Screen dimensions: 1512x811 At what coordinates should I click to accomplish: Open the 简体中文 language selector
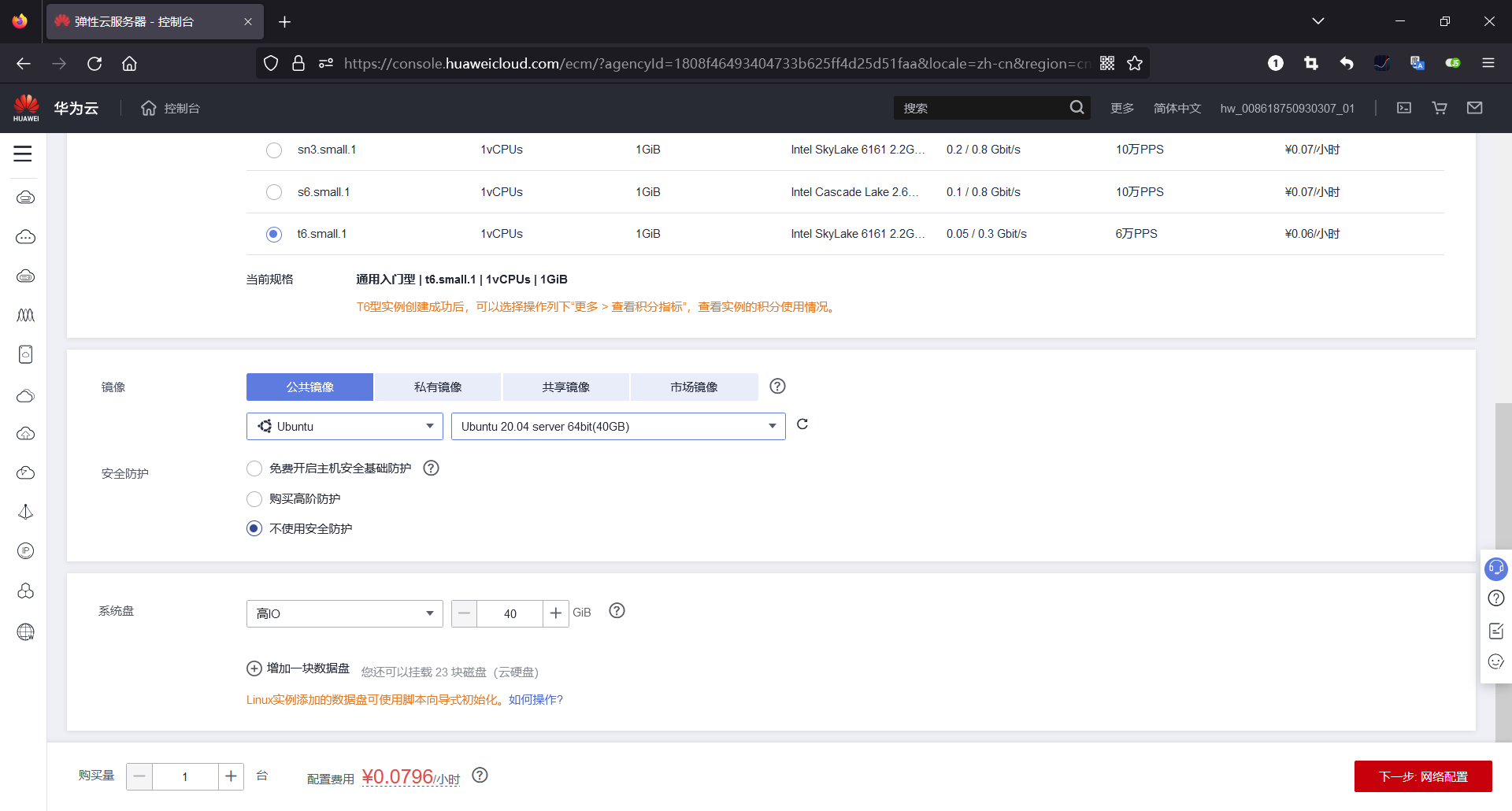(x=1177, y=108)
